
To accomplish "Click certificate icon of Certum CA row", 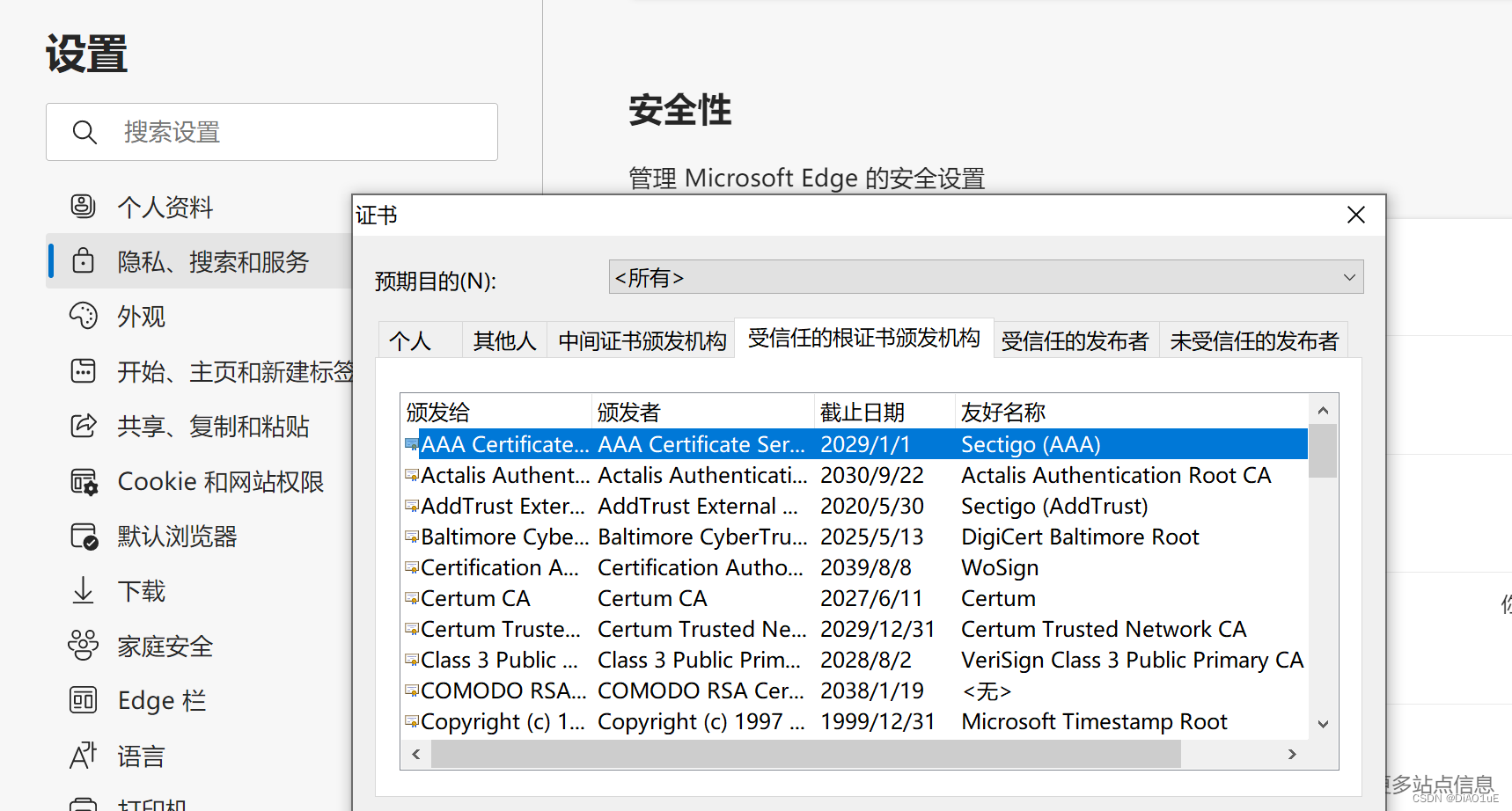I will click(411, 598).
